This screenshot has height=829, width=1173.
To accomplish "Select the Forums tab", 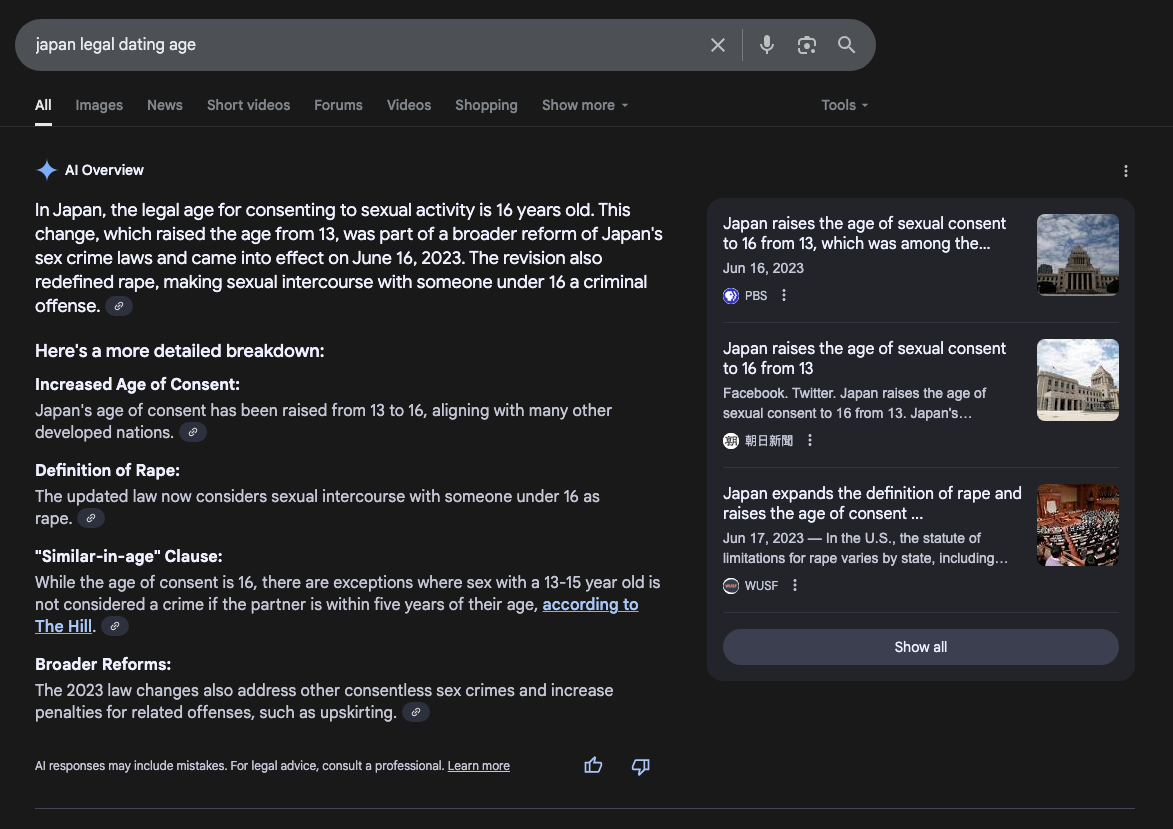I will (x=338, y=105).
